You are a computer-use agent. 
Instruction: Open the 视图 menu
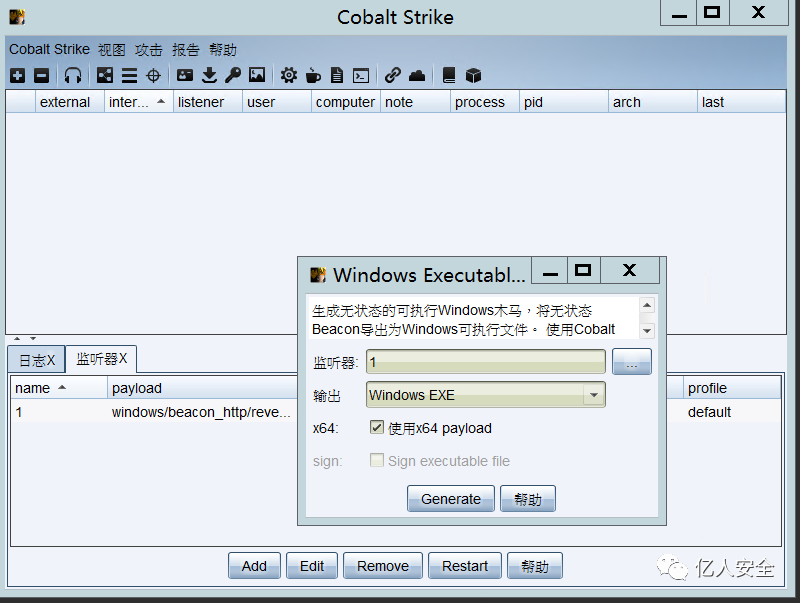coord(112,49)
